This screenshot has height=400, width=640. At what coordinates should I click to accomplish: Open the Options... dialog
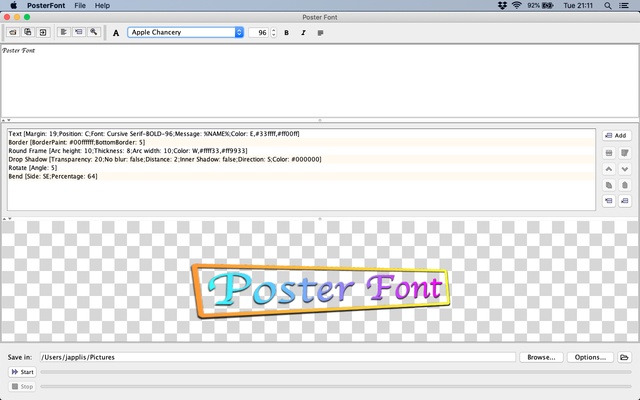(x=590, y=357)
